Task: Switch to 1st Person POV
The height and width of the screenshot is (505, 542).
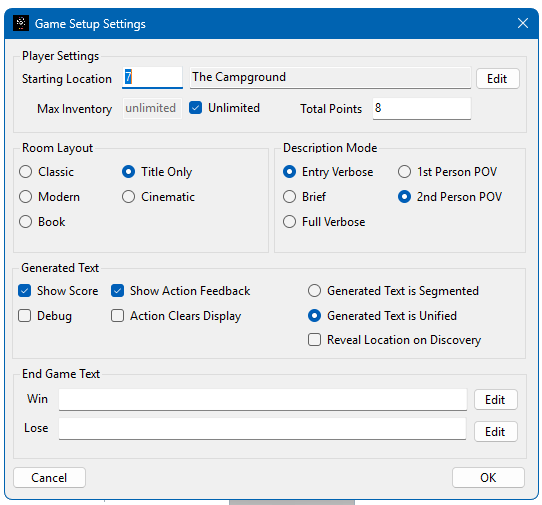Action: pos(404,172)
